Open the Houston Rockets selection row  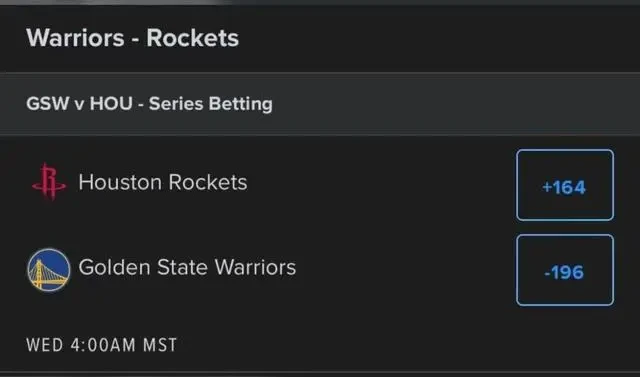pos(320,185)
